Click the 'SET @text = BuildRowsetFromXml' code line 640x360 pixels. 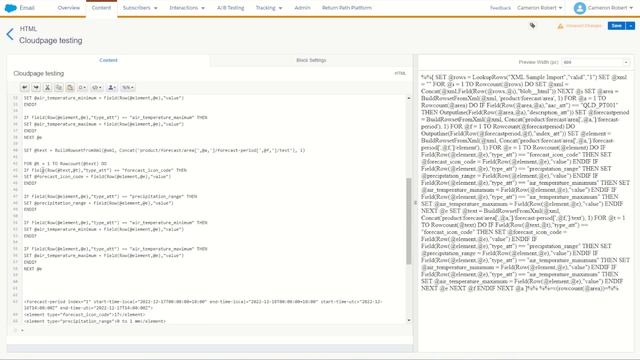[x=164, y=150]
